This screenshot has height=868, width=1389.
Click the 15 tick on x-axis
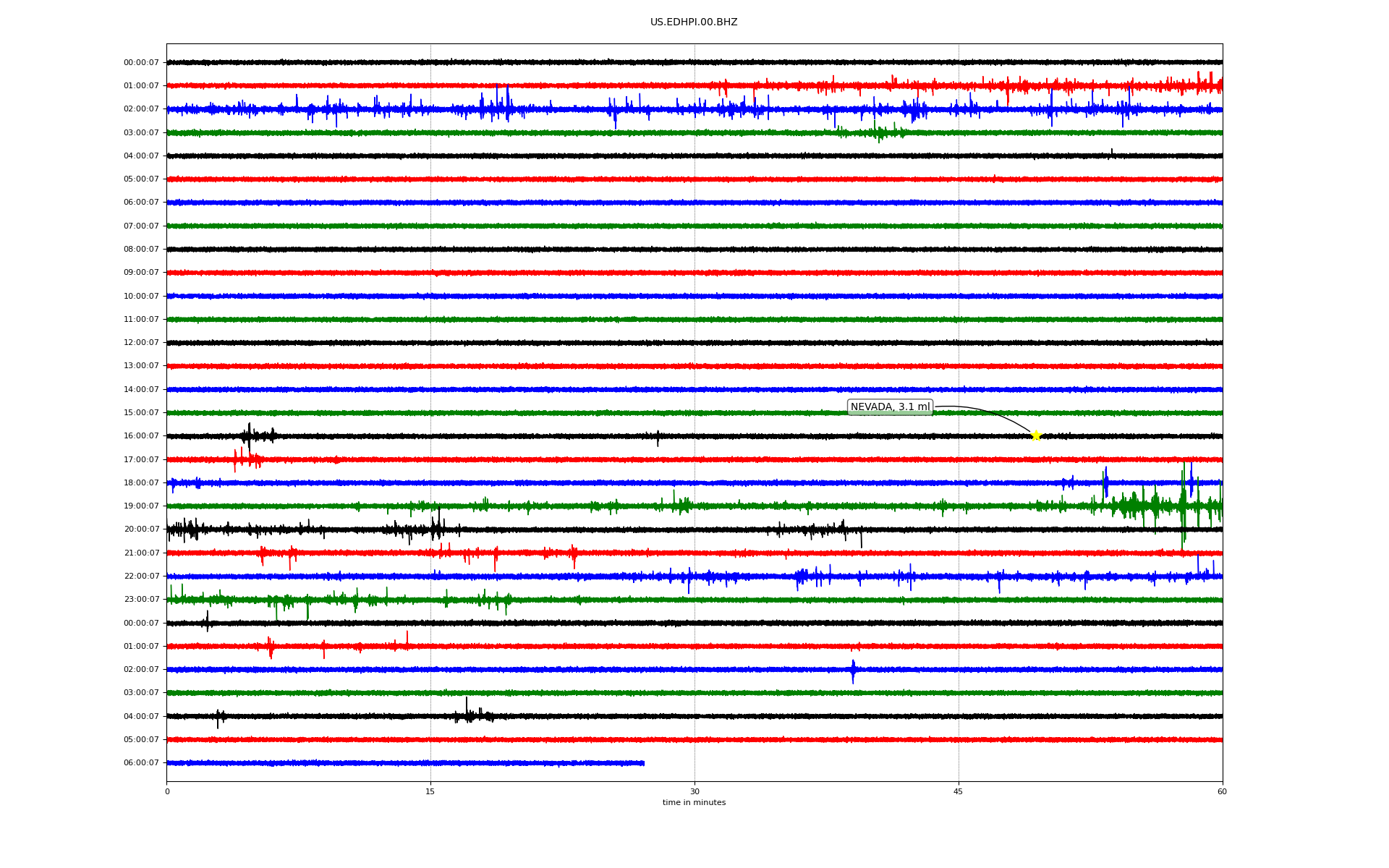[430, 792]
